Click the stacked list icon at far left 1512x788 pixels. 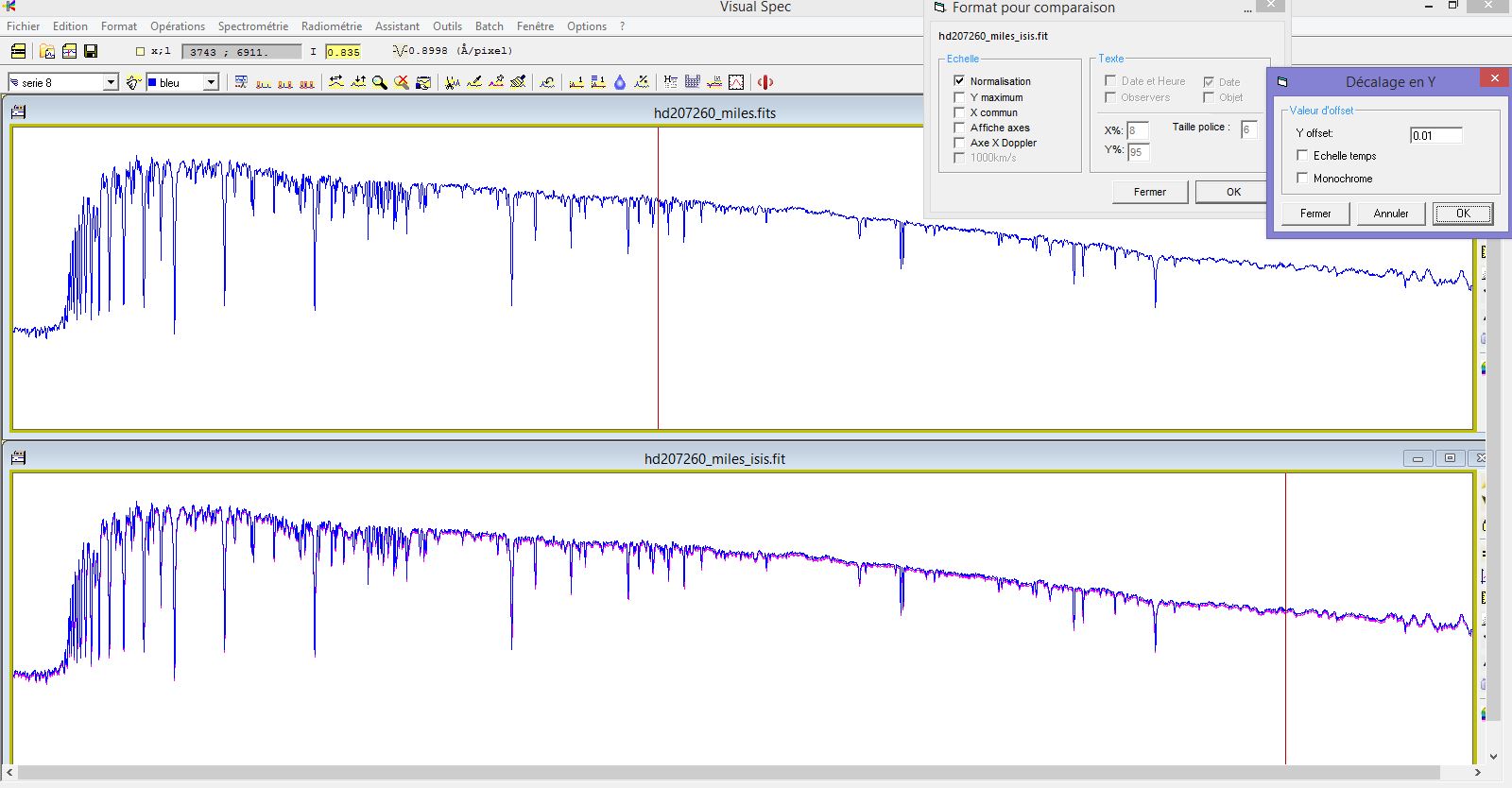click(x=18, y=51)
